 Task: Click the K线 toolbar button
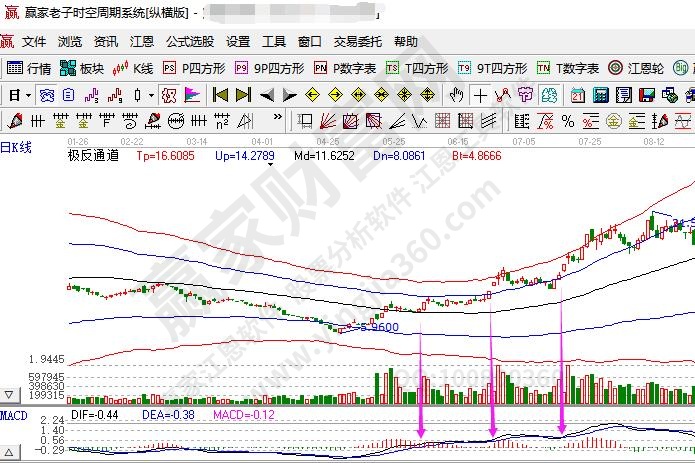pos(133,68)
